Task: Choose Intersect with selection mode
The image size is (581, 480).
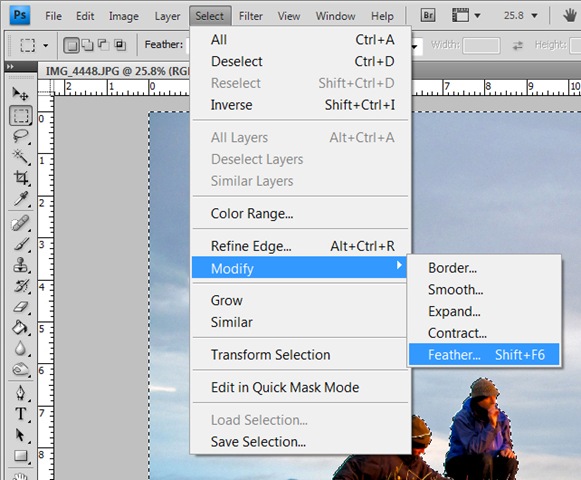Action: [120, 45]
